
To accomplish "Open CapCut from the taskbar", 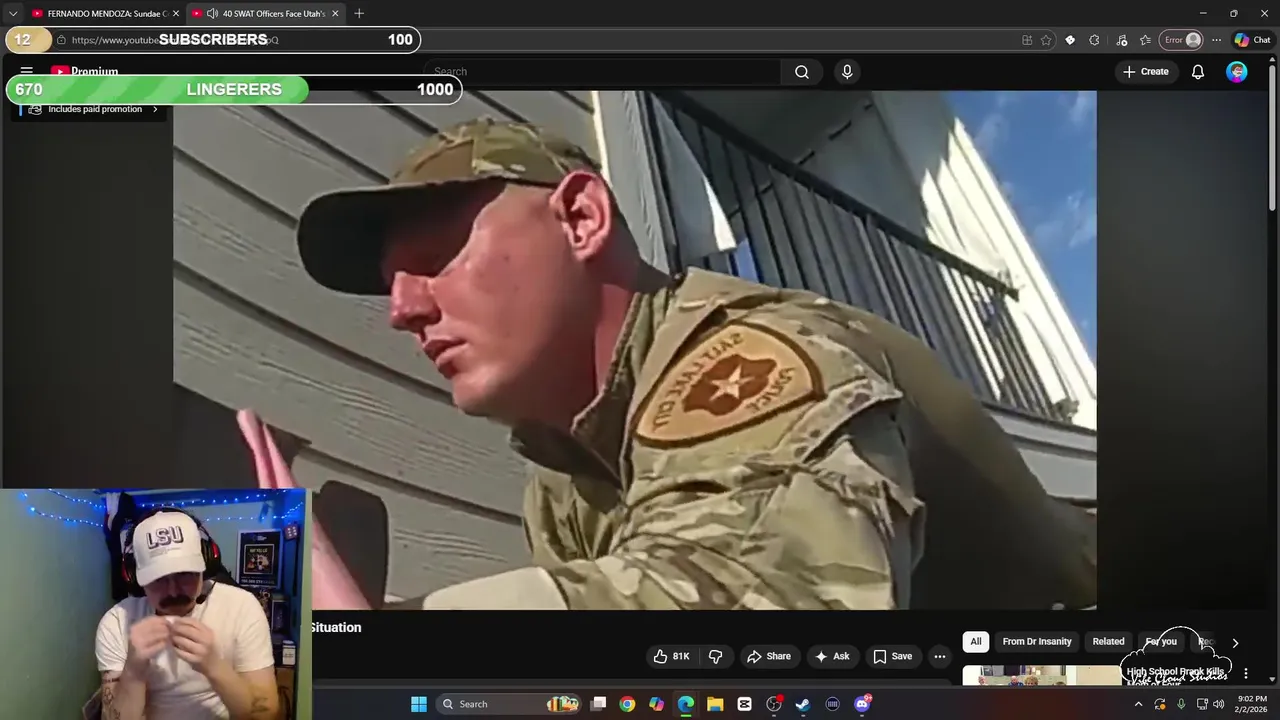I will tap(744, 704).
